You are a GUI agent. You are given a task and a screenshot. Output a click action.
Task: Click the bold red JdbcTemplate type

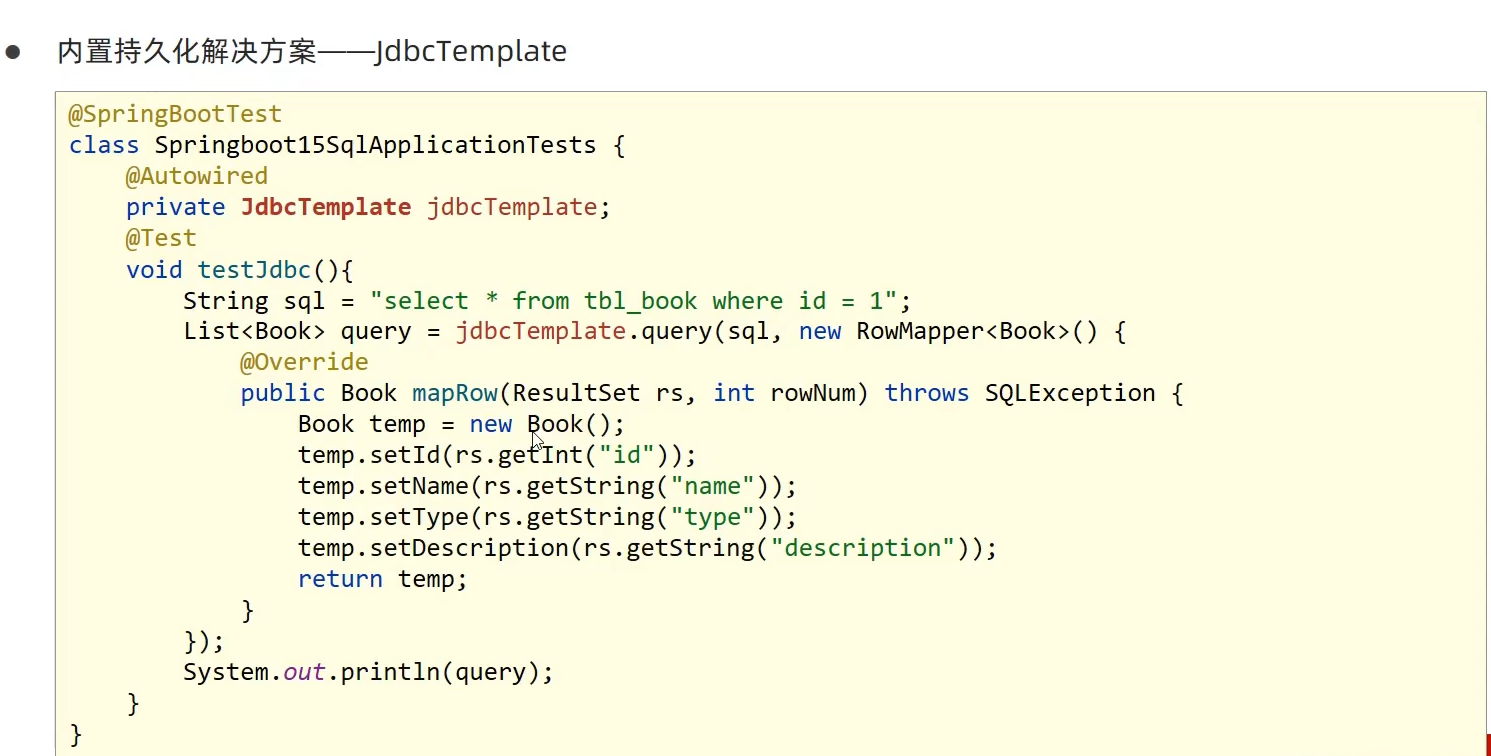(326, 207)
